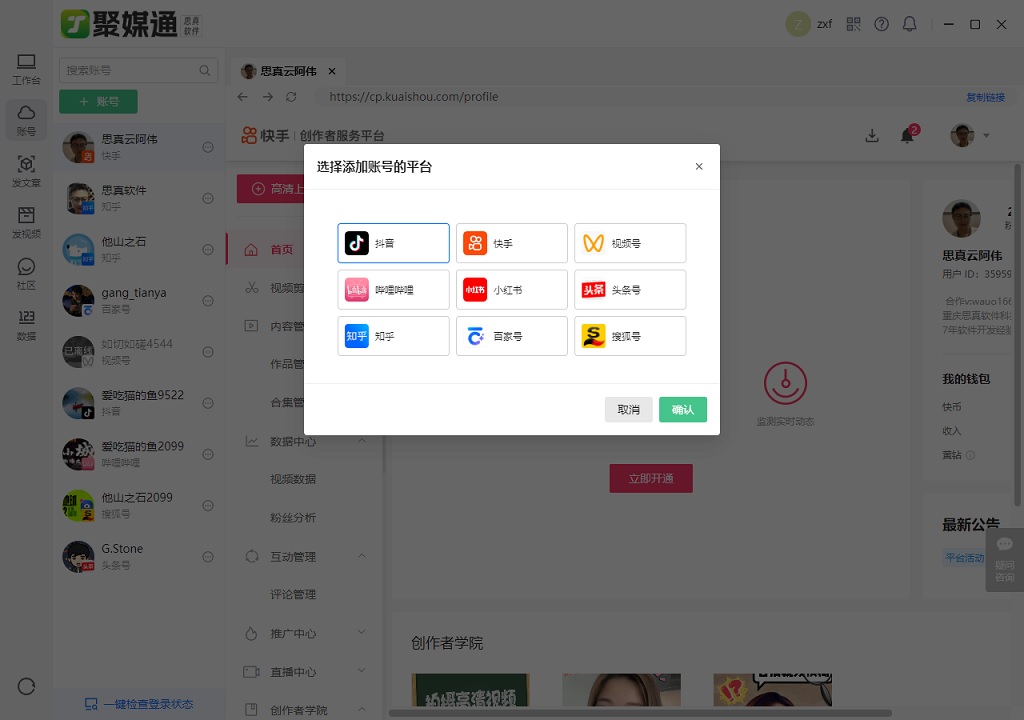1024x720 pixels.
Task: Switch to the 思真云阿伟 tab
Action: [x=287, y=71]
